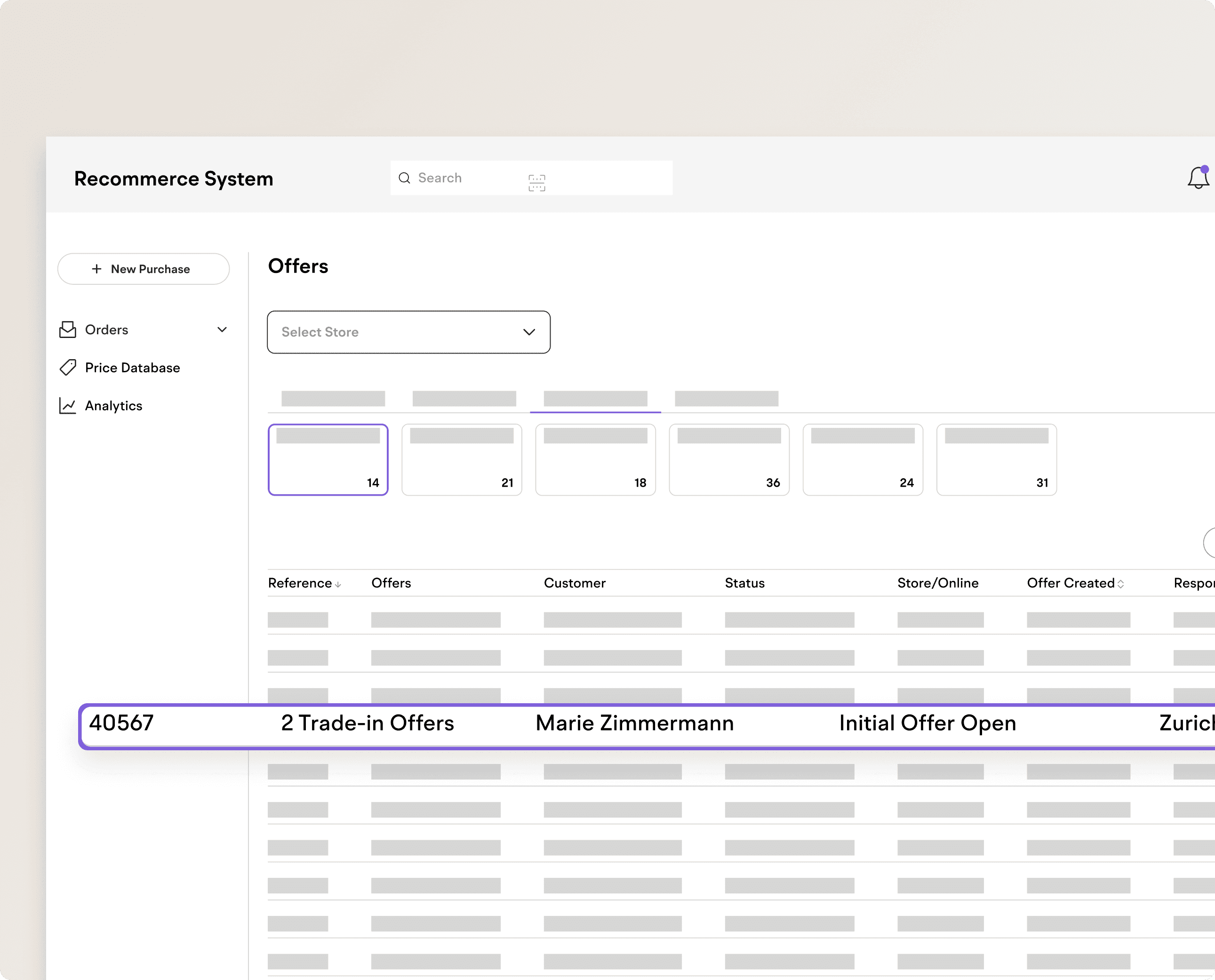Select the status card showing 14
The width and height of the screenshot is (1215, 980).
tap(328, 460)
